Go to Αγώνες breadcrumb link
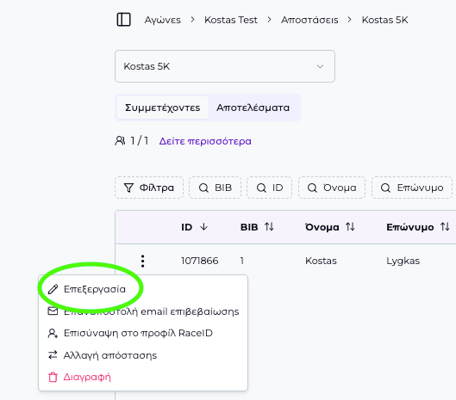The width and height of the screenshot is (456, 400). [x=162, y=20]
